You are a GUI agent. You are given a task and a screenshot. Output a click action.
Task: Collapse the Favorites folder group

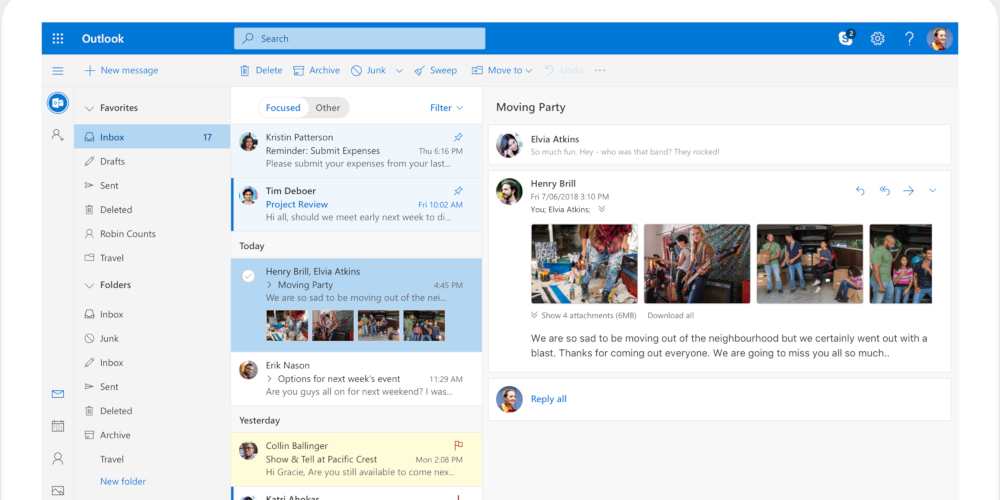[x=88, y=108]
